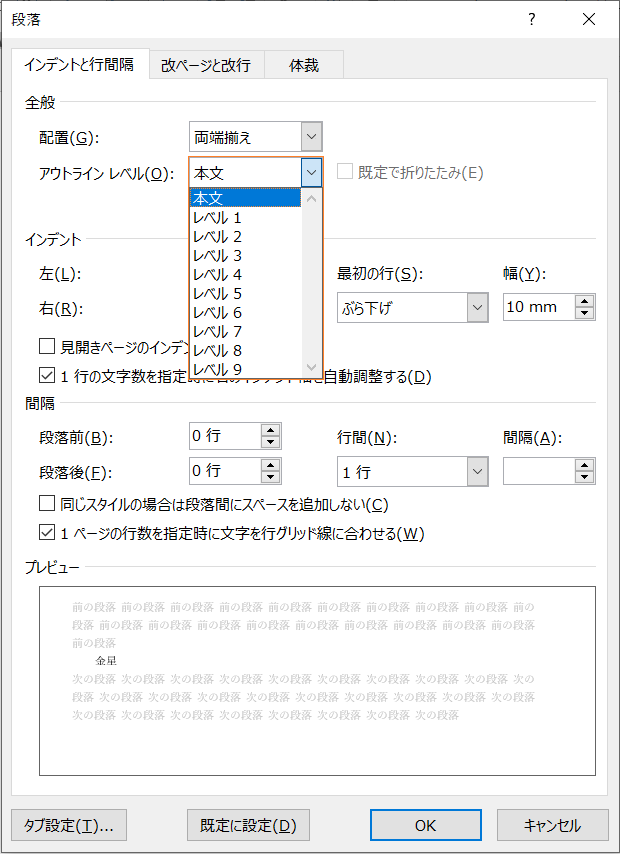The width and height of the screenshot is (620, 854).
Task: Increase the 幅 indent width value
Action: tap(585, 301)
